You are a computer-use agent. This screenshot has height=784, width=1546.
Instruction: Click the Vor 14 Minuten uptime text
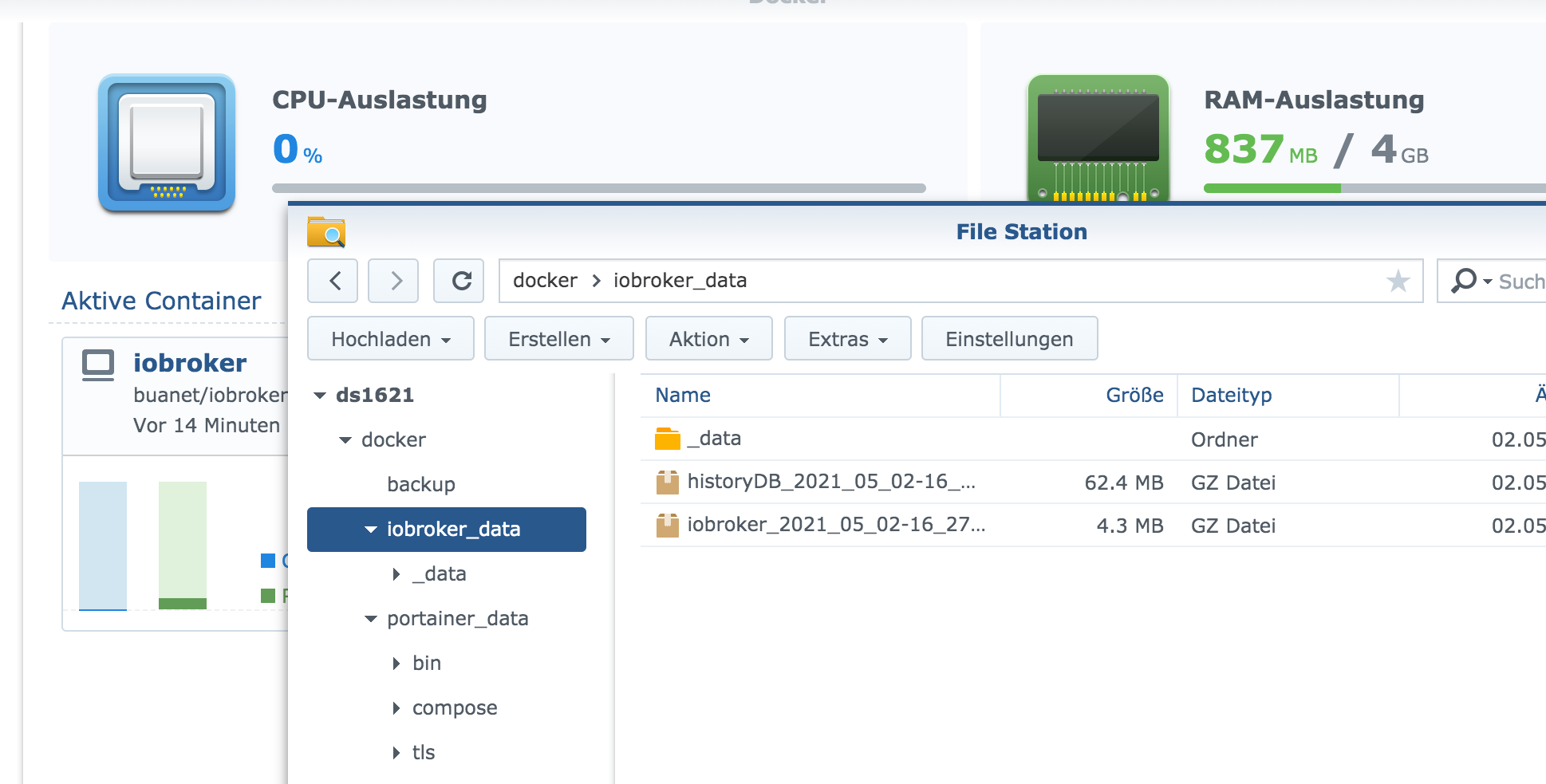[207, 426]
